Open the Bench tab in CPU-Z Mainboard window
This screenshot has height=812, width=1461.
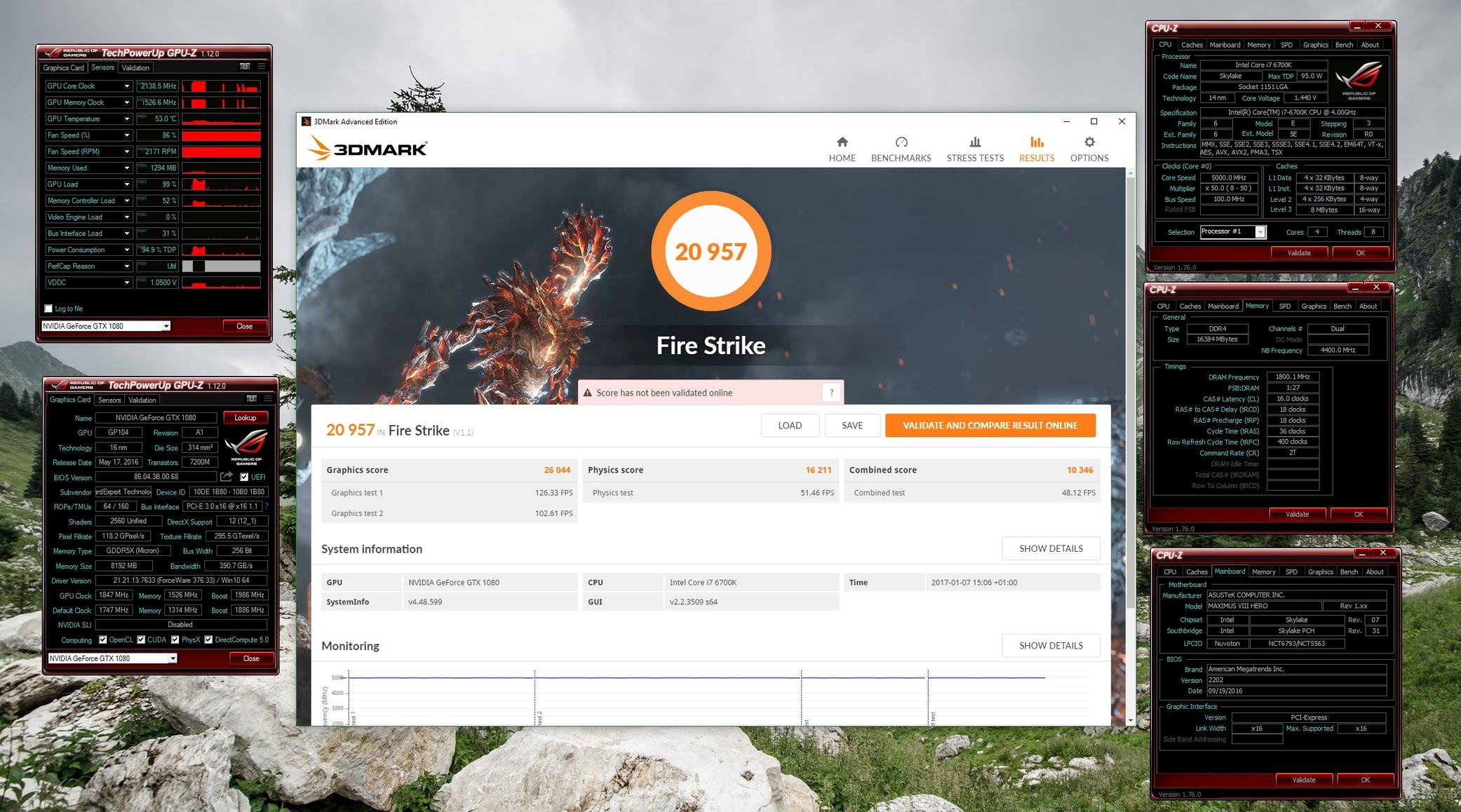(1349, 572)
